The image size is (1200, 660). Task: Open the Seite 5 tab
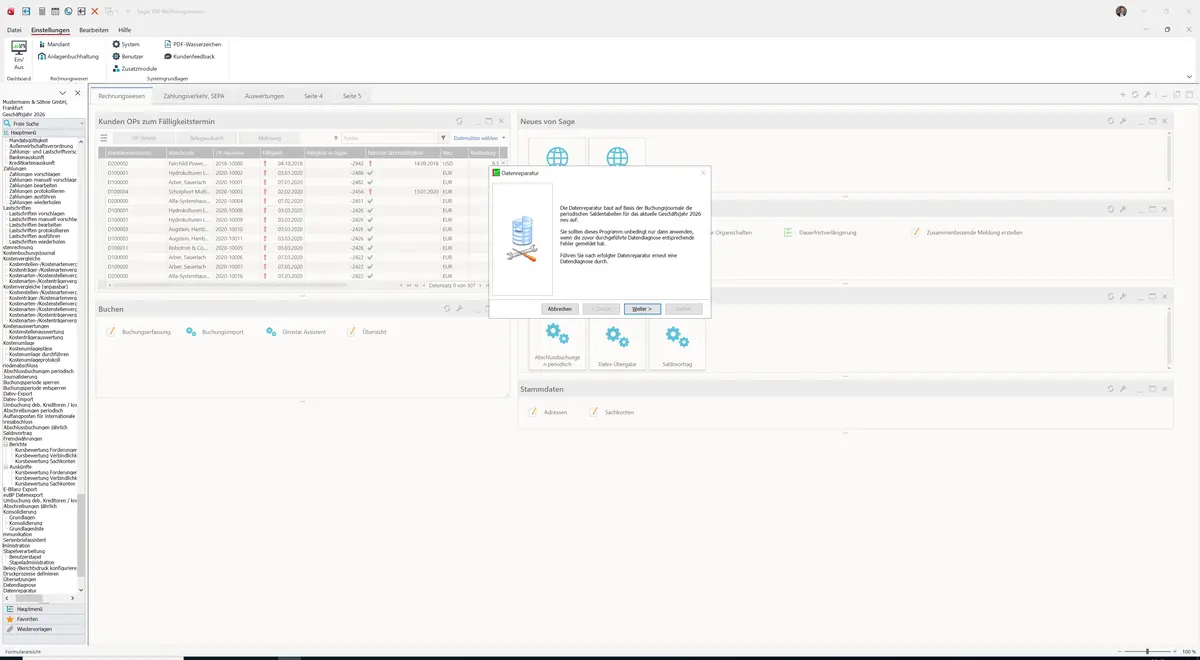(352, 96)
